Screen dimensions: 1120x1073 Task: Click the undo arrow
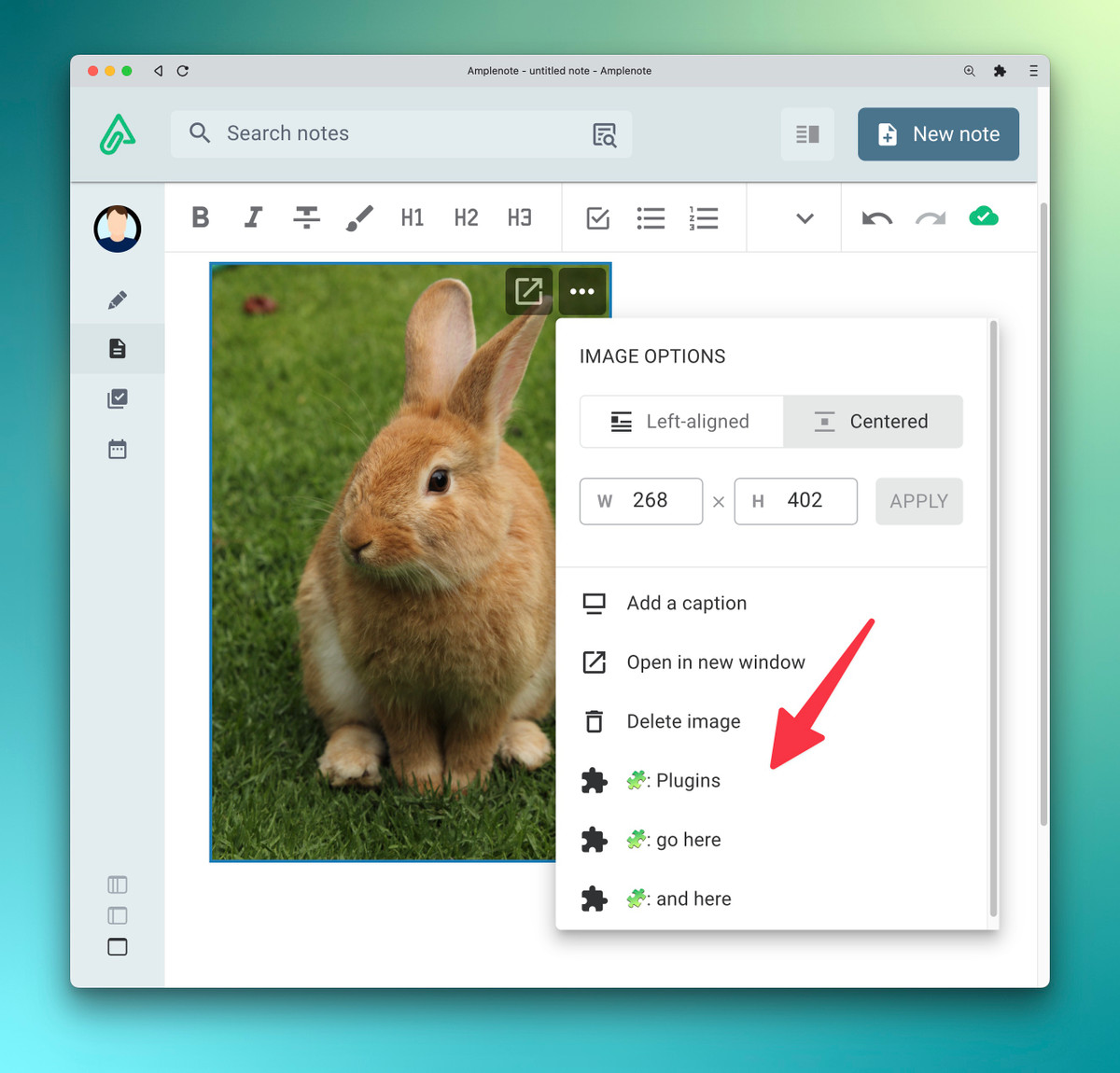tap(876, 218)
